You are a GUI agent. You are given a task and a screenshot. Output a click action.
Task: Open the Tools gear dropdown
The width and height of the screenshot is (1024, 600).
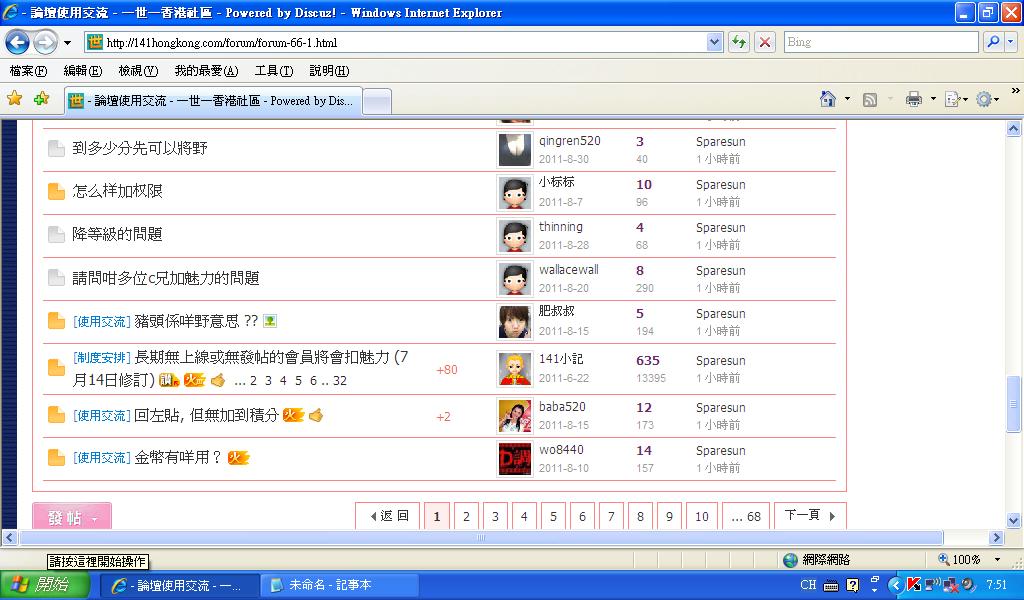click(x=987, y=99)
